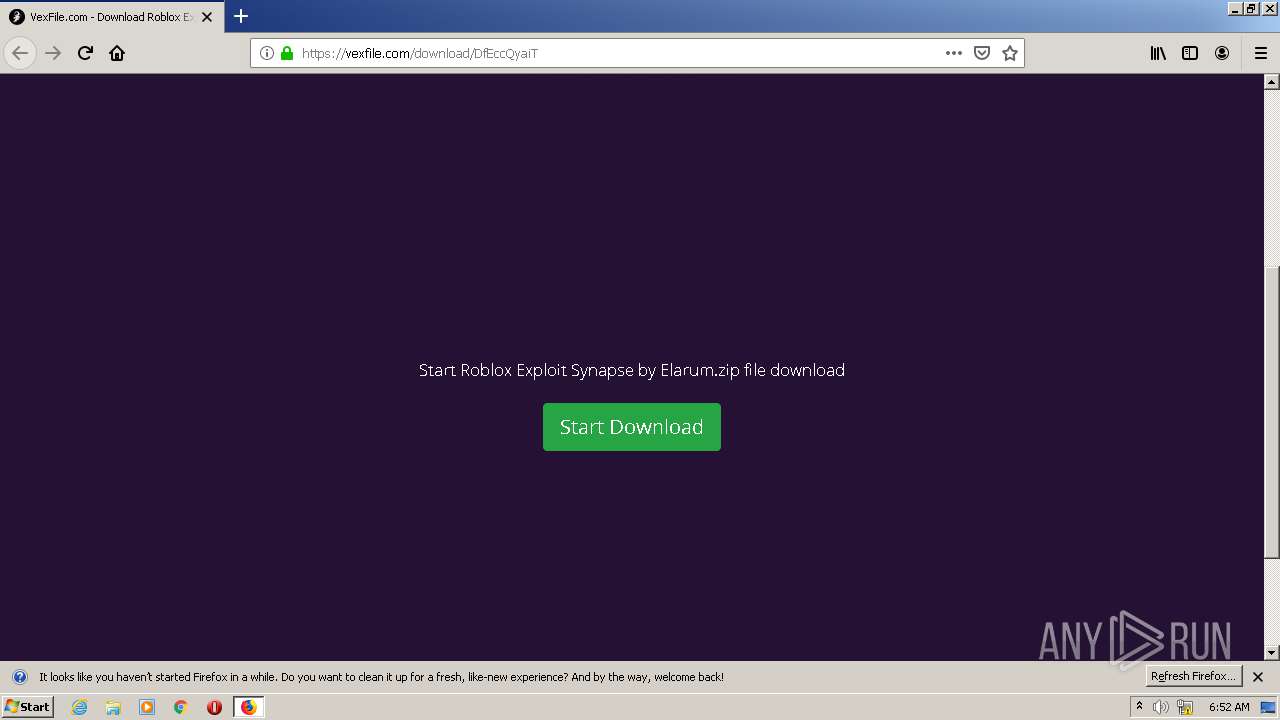Viewport: 1280px width, 720px height.
Task: Open the page actions three-dot menu
Action: click(954, 53)
